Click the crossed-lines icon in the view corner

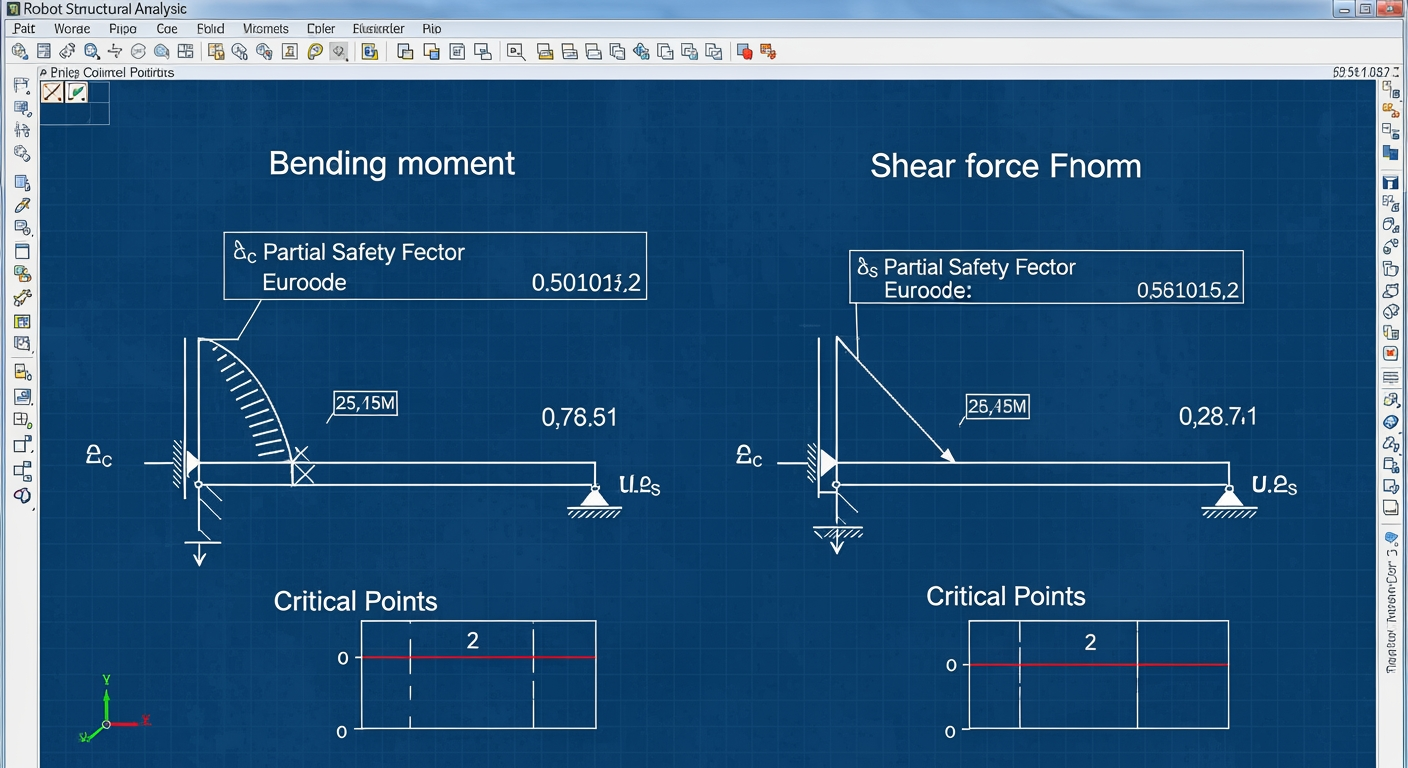pyautogui.click(x=53, y=92)
